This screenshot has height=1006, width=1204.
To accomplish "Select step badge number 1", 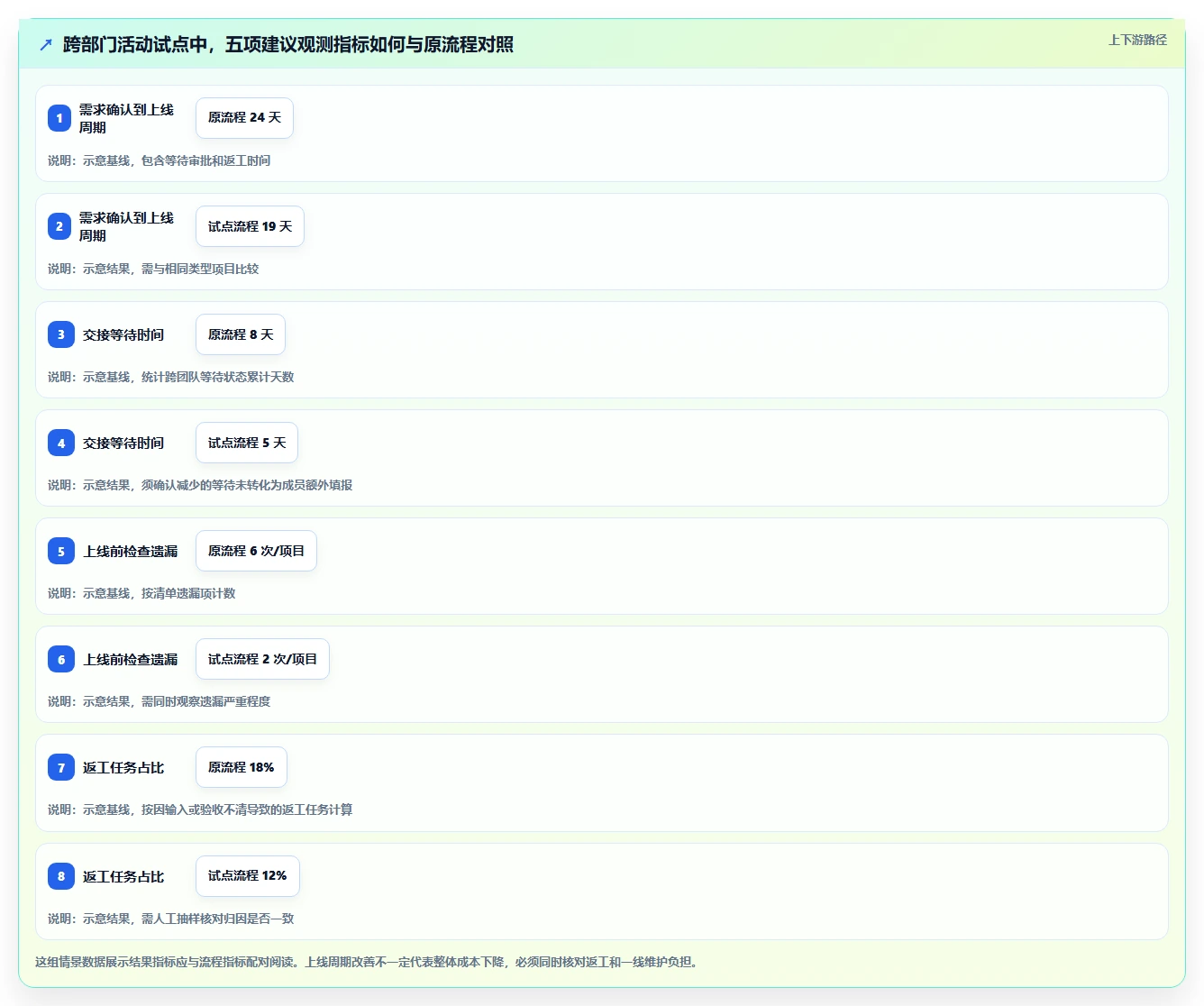I will [x=59, y=118].
